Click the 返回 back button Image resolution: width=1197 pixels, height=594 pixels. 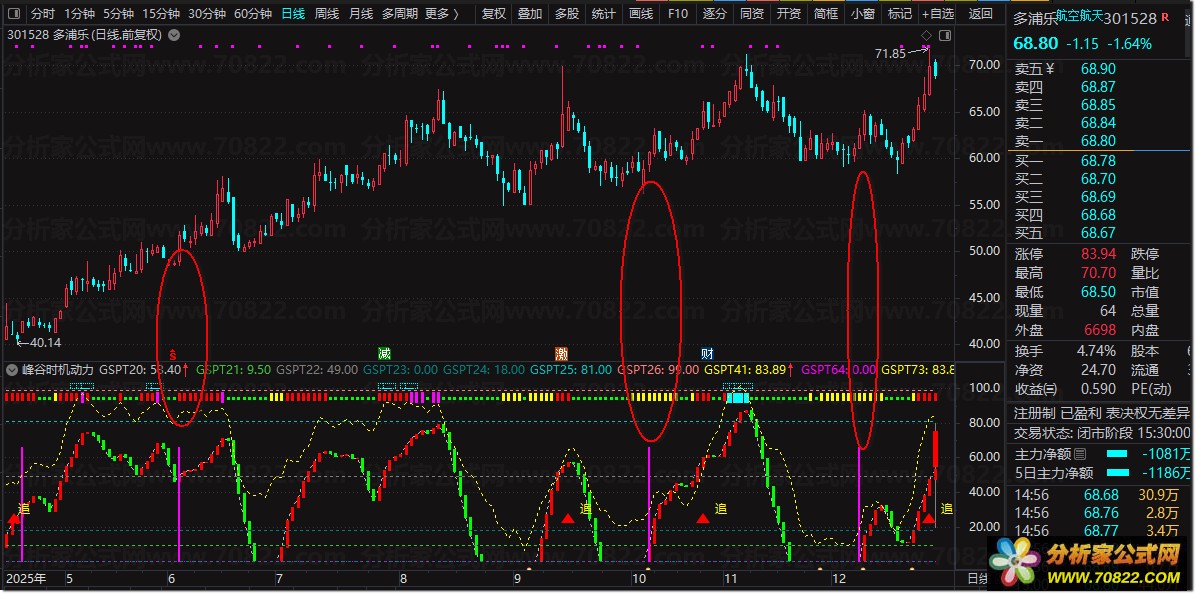point(981,14)
